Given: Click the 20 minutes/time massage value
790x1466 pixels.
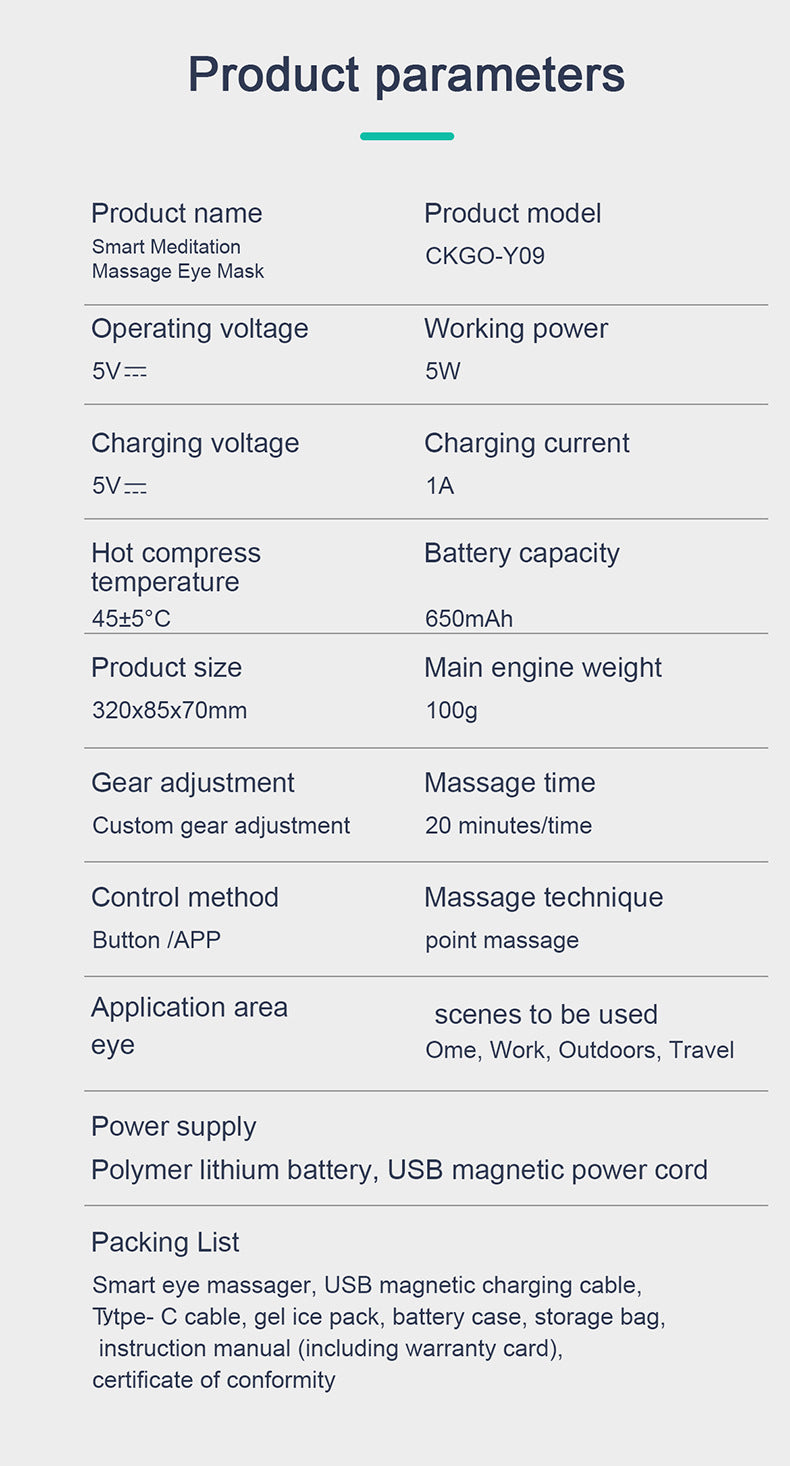Looking at the screenshot, I should click(x=509, y=826).
